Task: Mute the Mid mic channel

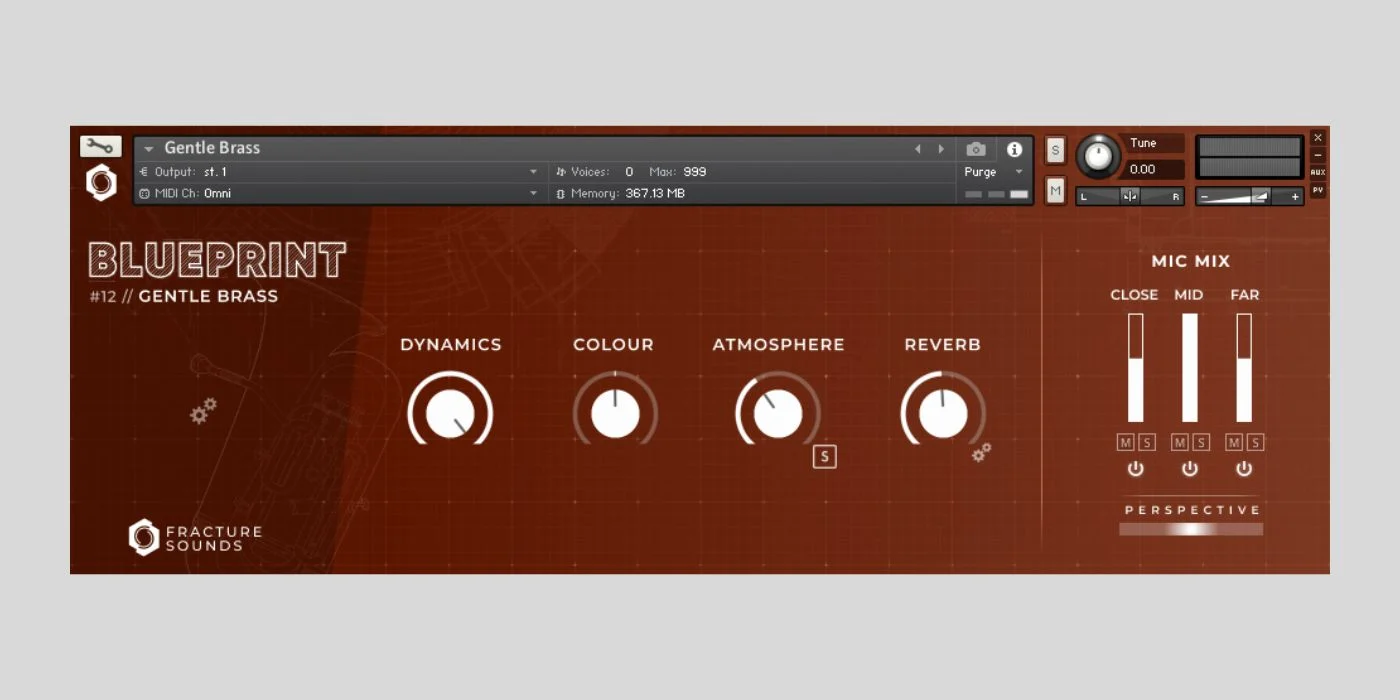Action: 1180,443
